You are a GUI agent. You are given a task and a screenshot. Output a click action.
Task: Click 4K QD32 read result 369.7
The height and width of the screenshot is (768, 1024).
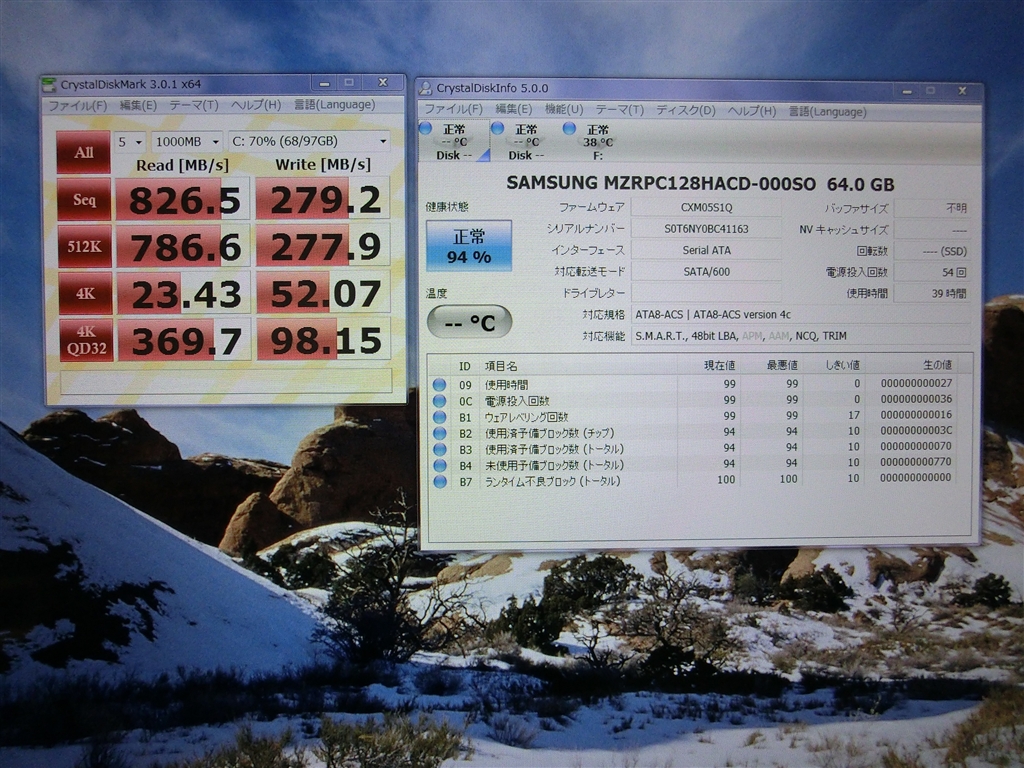[x=185, y=341]
